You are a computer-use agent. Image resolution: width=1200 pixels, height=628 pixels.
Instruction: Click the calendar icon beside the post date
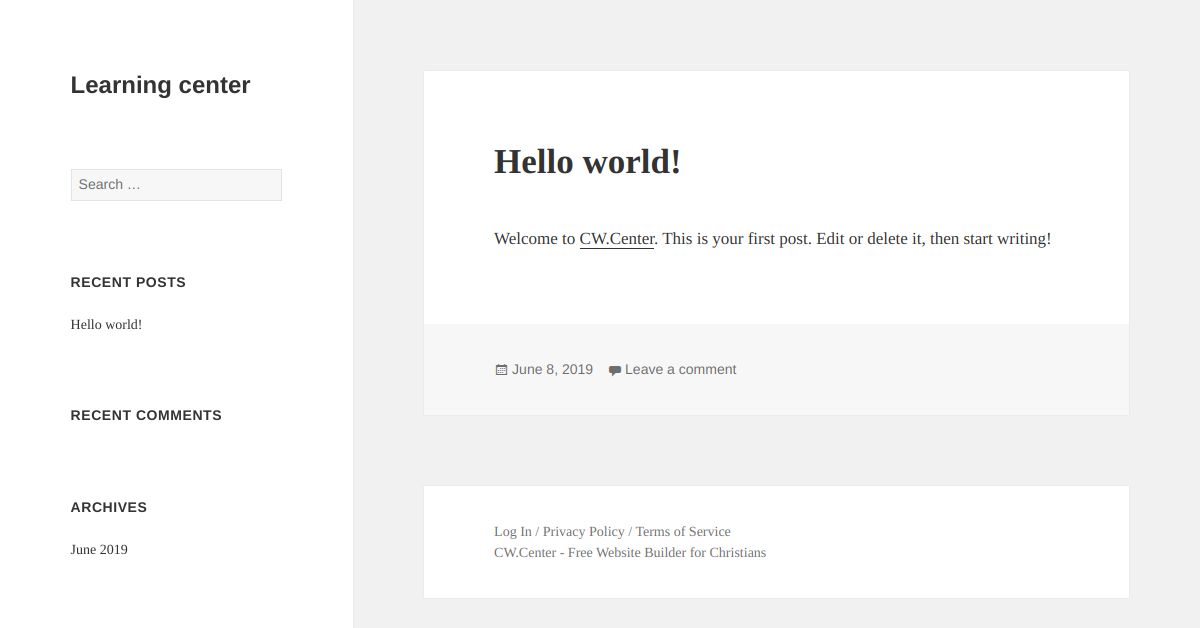[501, 370]
